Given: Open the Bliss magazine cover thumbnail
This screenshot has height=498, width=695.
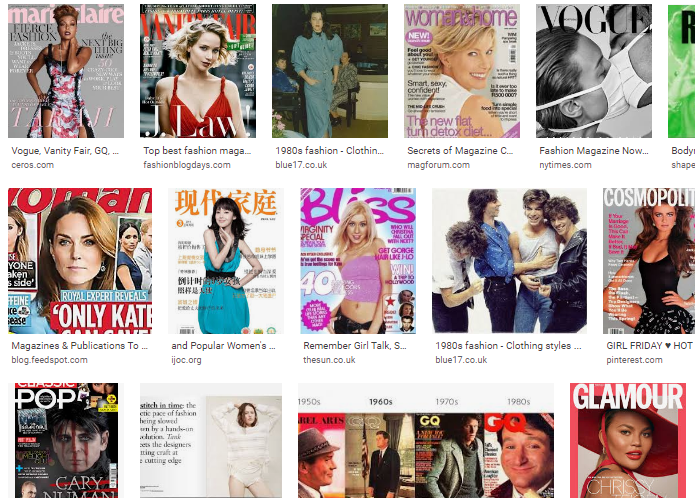Looking at the screenshot, I should 358,261.
